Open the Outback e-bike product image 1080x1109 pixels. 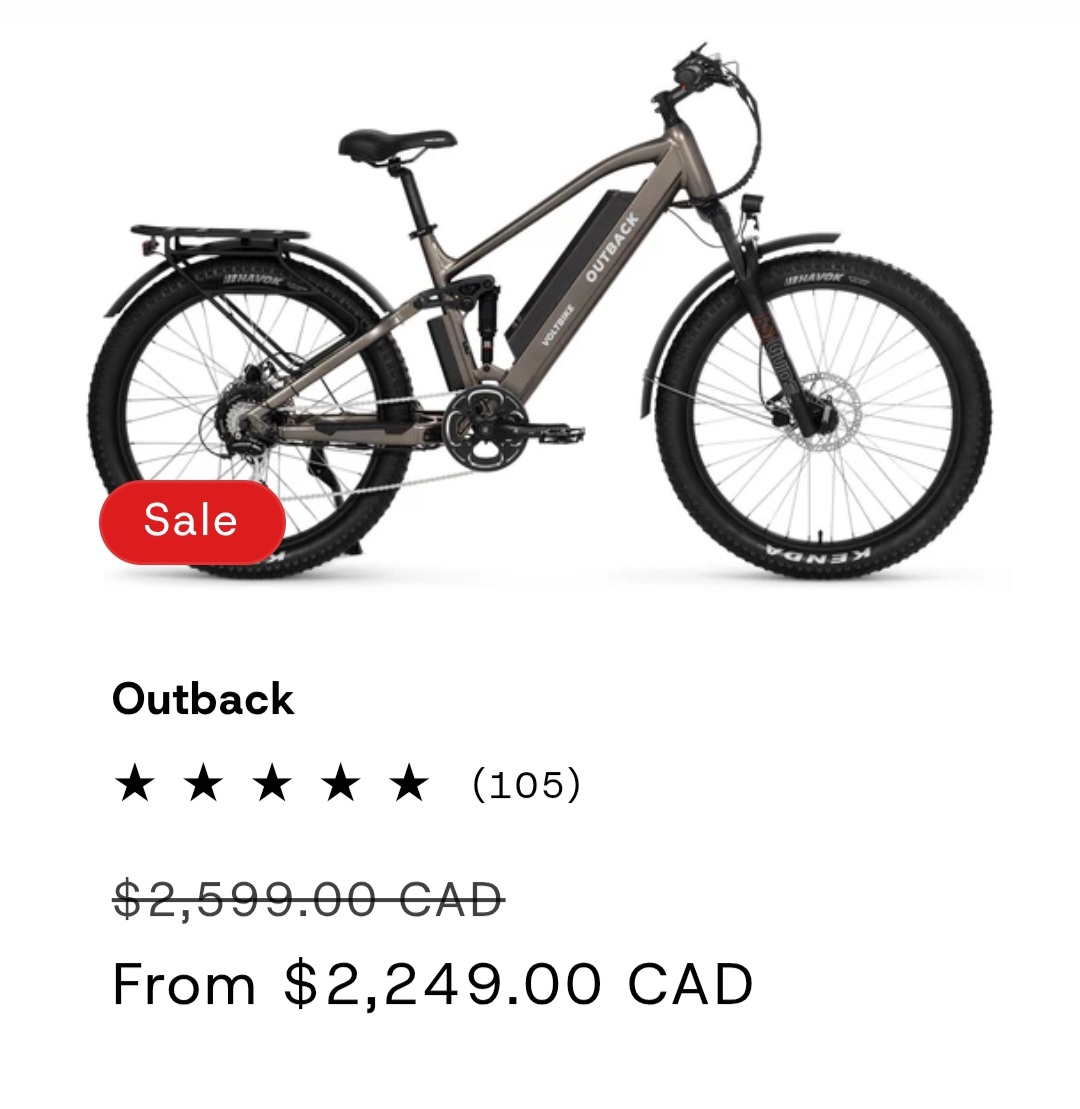coord(540,311)
